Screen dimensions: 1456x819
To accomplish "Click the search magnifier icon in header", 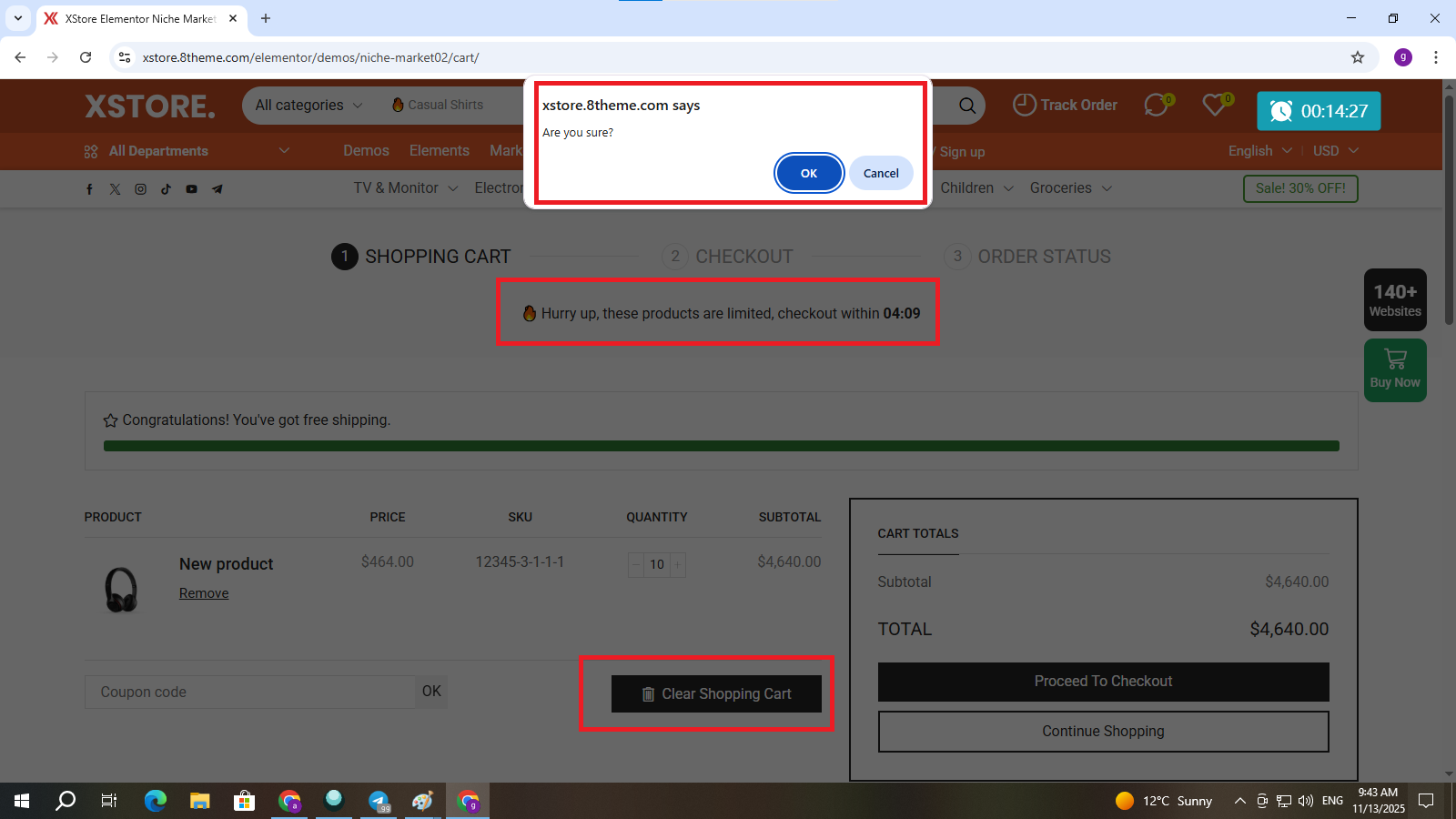I will tap(966, 106).
